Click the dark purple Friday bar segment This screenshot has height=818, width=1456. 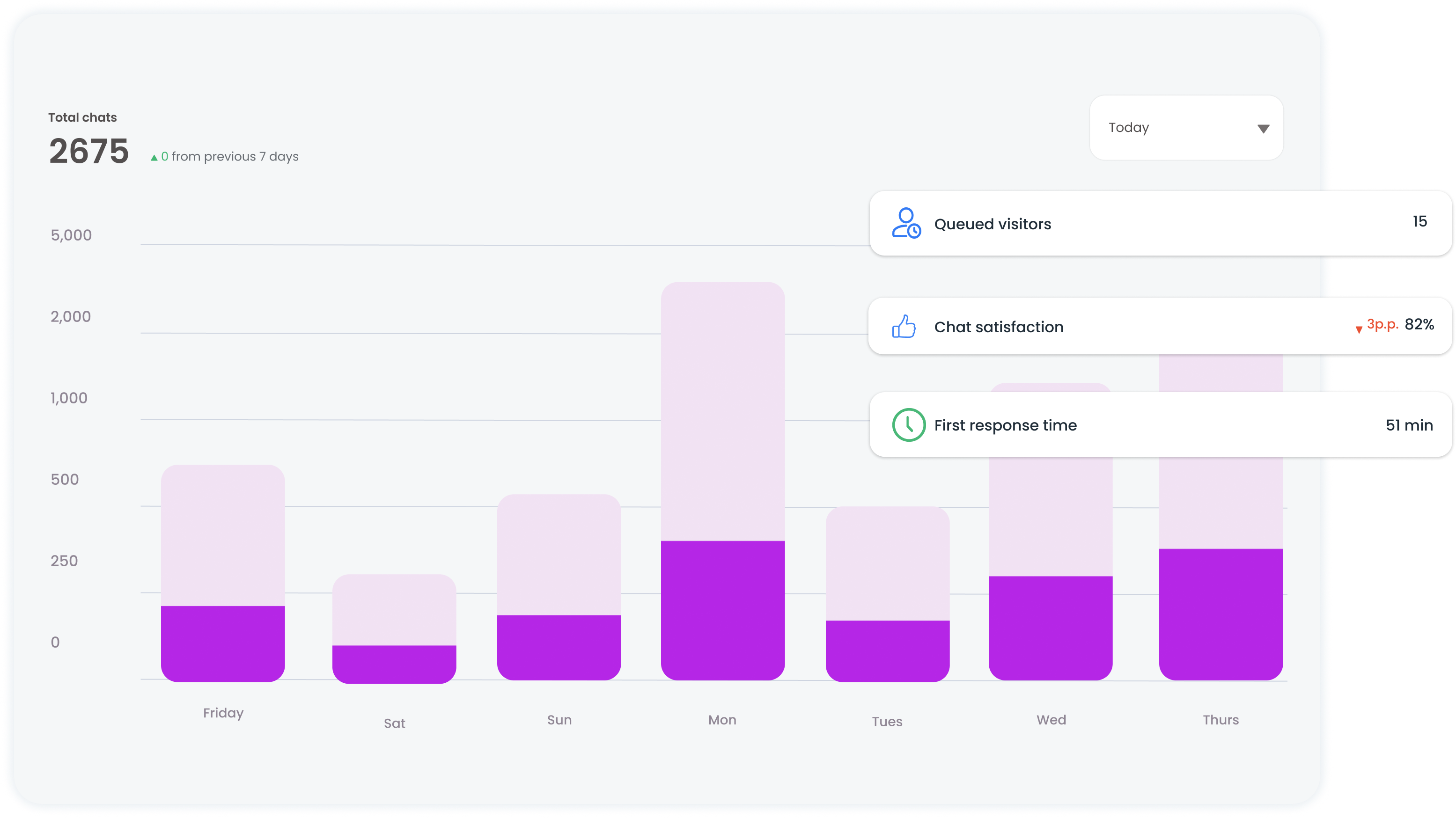click(223, 643)
